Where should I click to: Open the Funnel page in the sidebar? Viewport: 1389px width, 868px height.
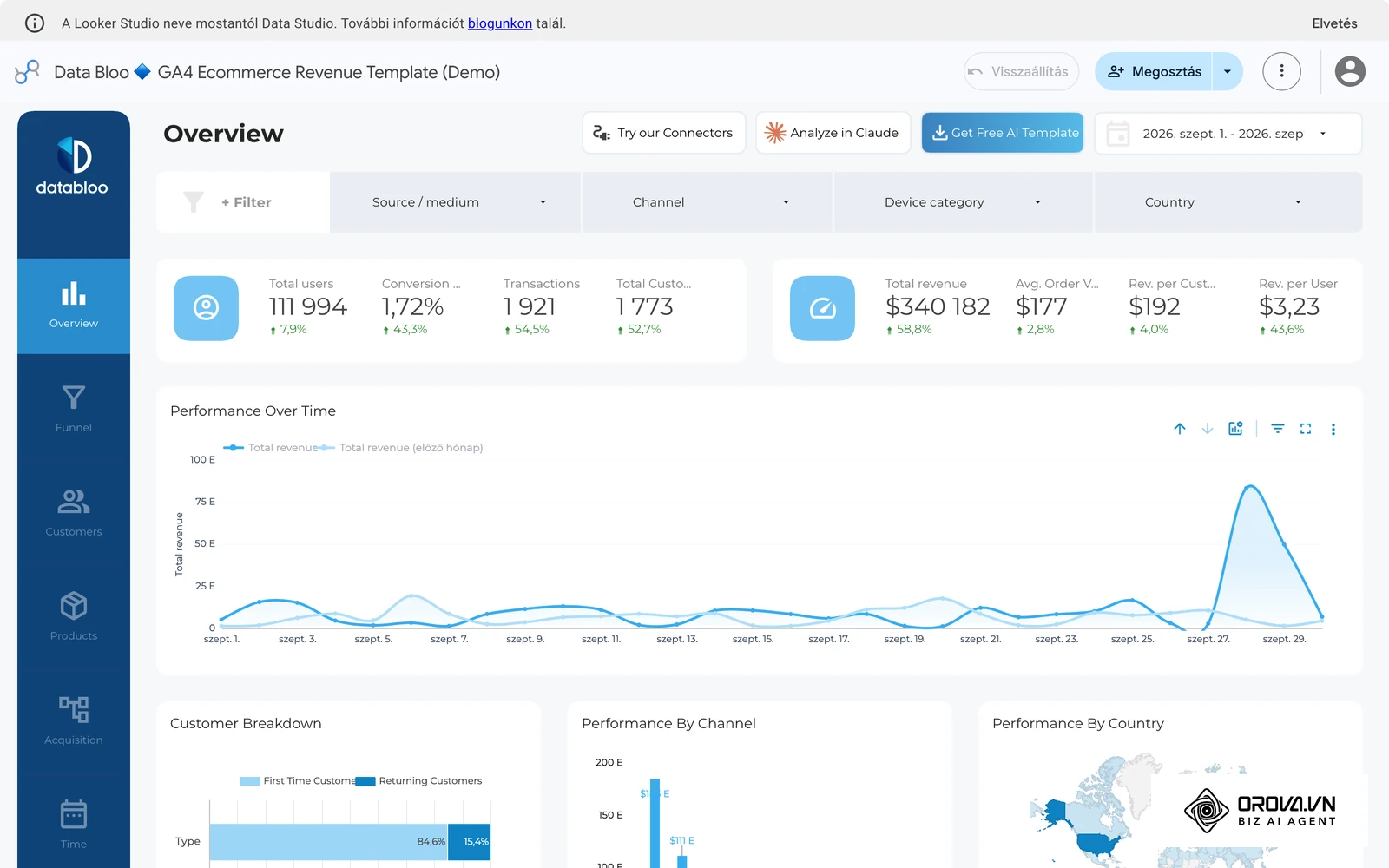coord(74,408)
